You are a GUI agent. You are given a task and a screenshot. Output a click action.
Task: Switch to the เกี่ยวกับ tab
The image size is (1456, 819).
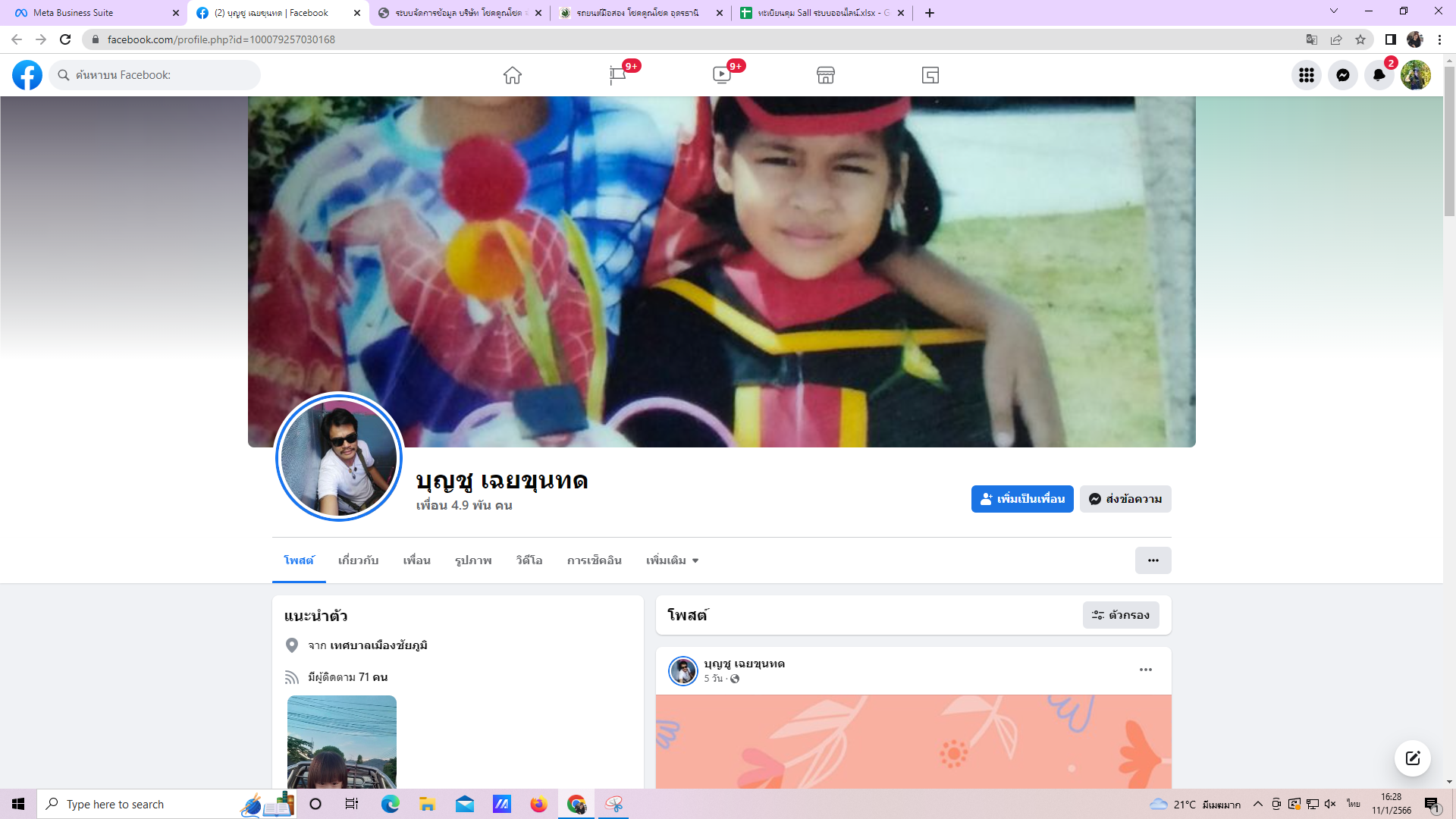pos(358,560)
